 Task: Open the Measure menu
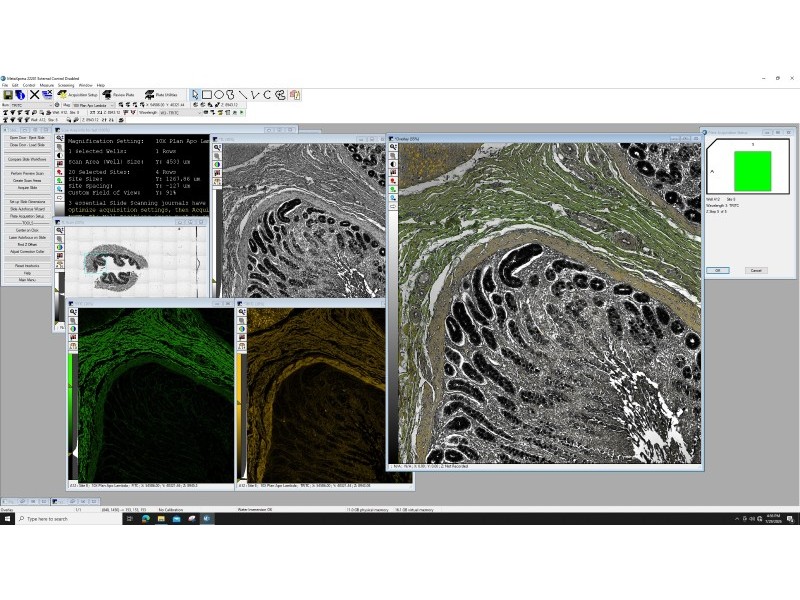point(46,85)
